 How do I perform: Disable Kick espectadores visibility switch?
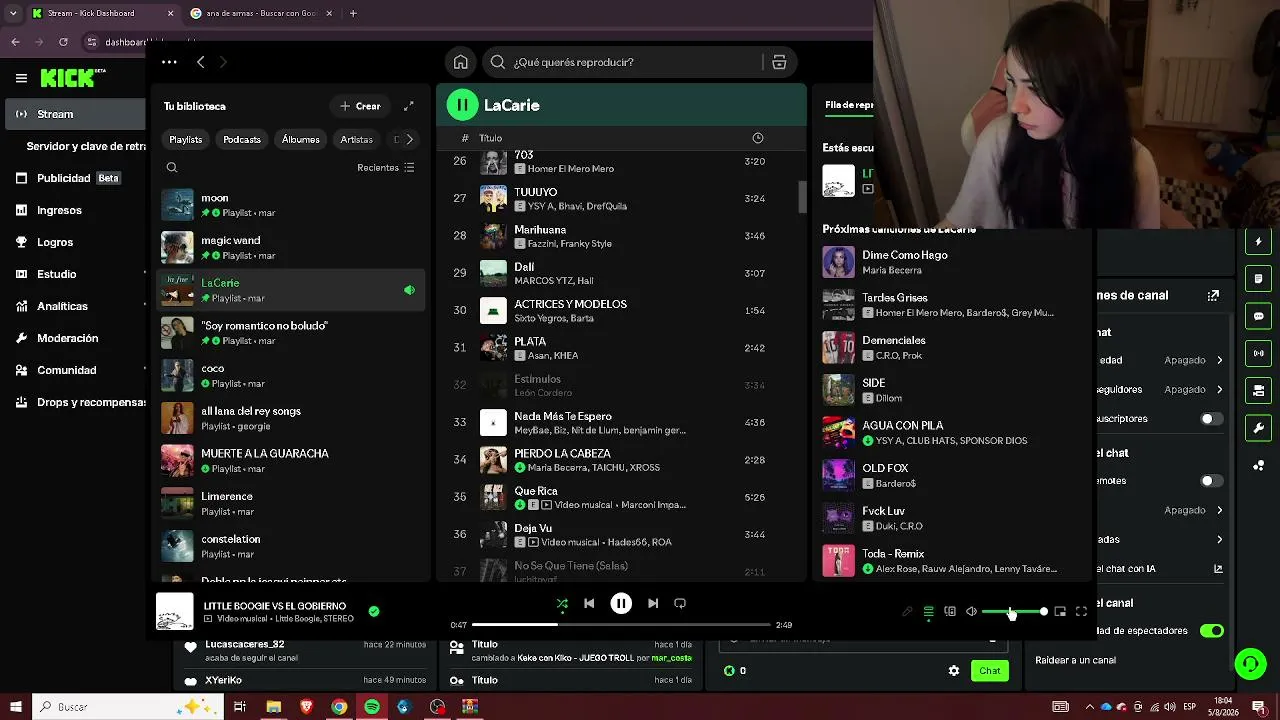(x=1211, y=631)
